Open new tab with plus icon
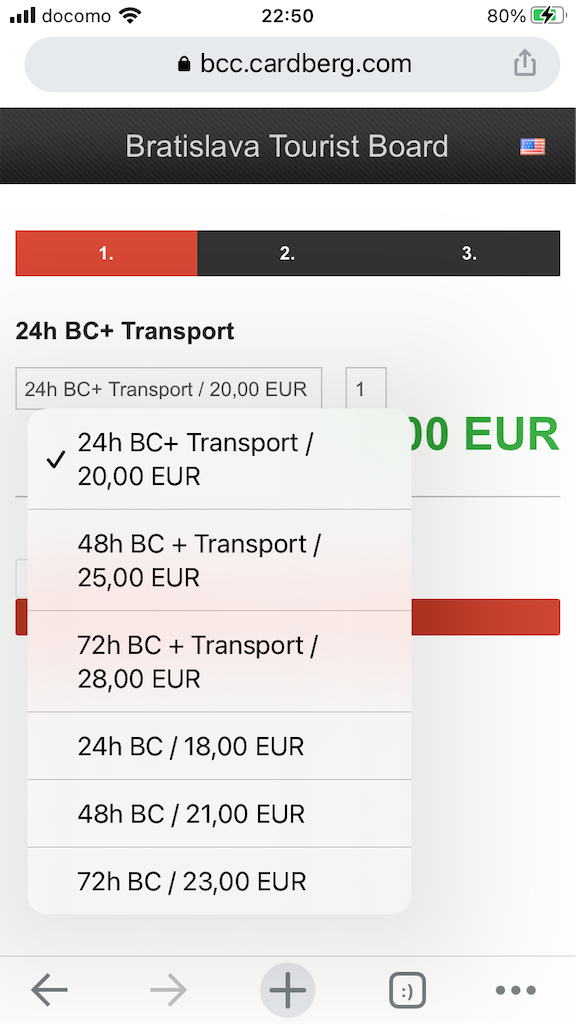The height and width of the screenshot is (1024, 576). (287, 990)
